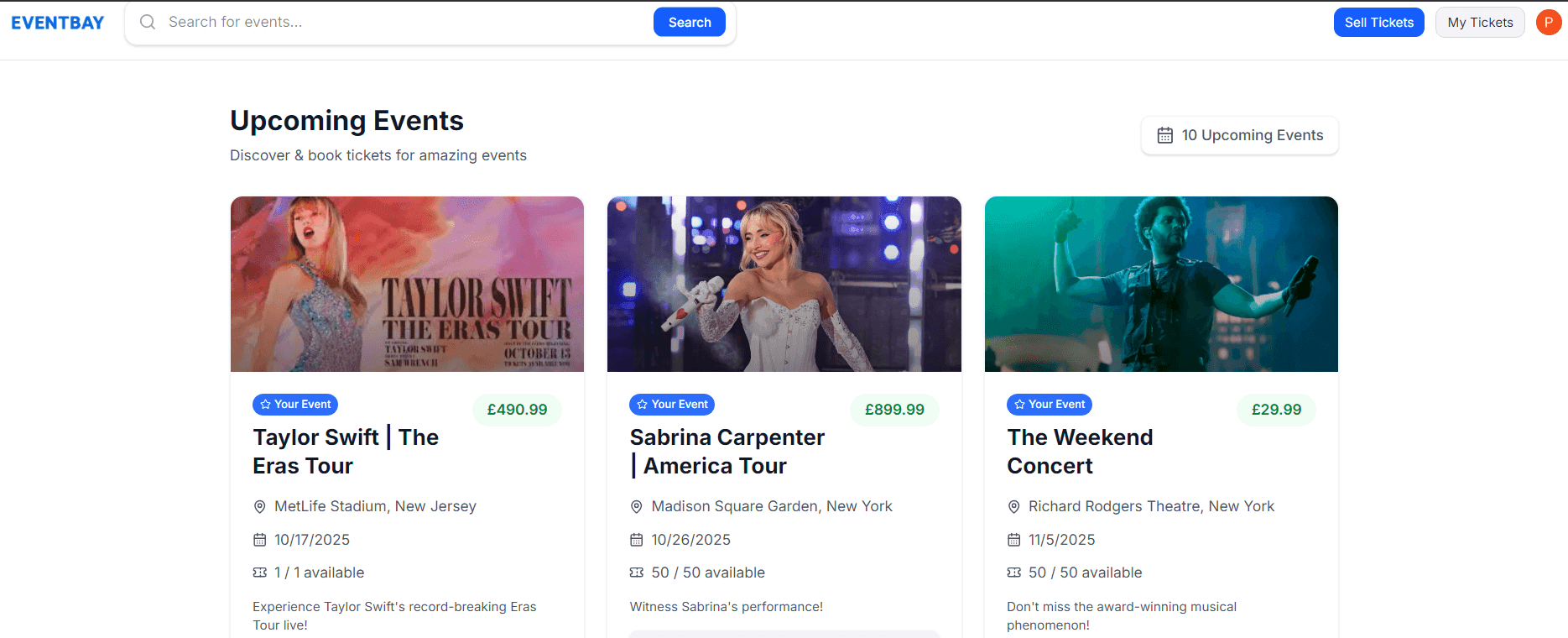The width and height of the screenshot is (1568, 638).
Task: Click the magnifier icon in search bar
Action: [148, 22]
